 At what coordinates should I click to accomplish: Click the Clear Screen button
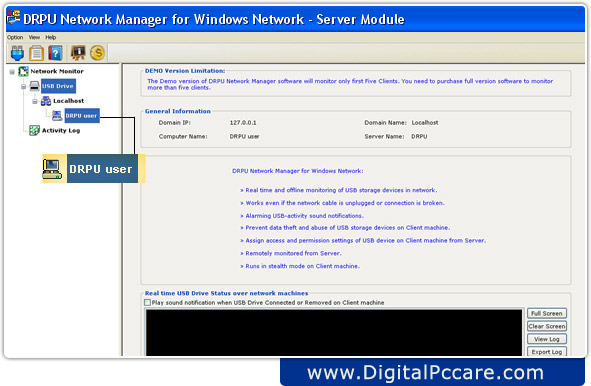coord(547,326)
